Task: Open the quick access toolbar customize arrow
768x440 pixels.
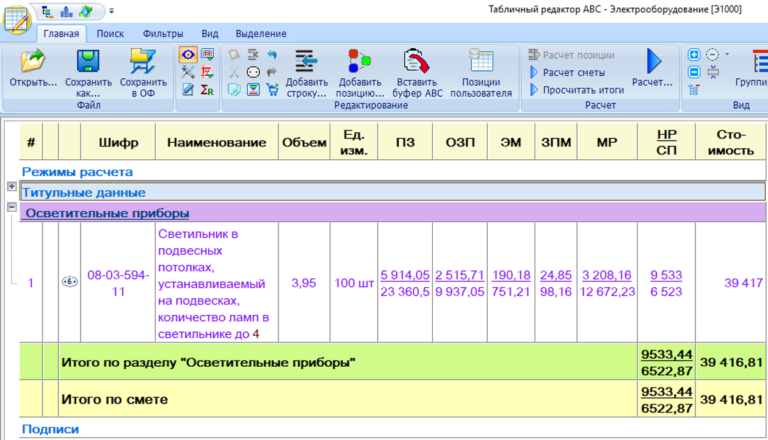Action: [112, 11]
